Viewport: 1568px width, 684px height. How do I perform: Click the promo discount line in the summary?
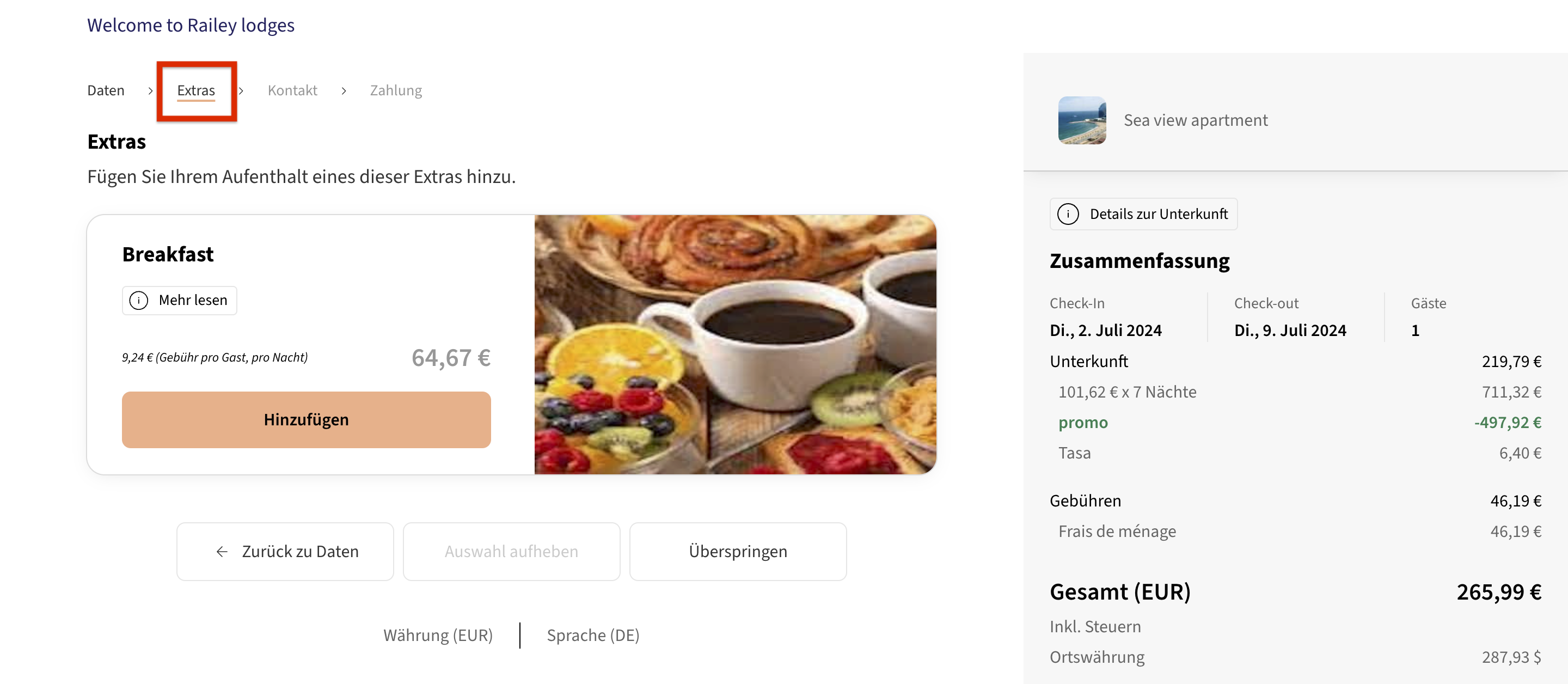1083,422
